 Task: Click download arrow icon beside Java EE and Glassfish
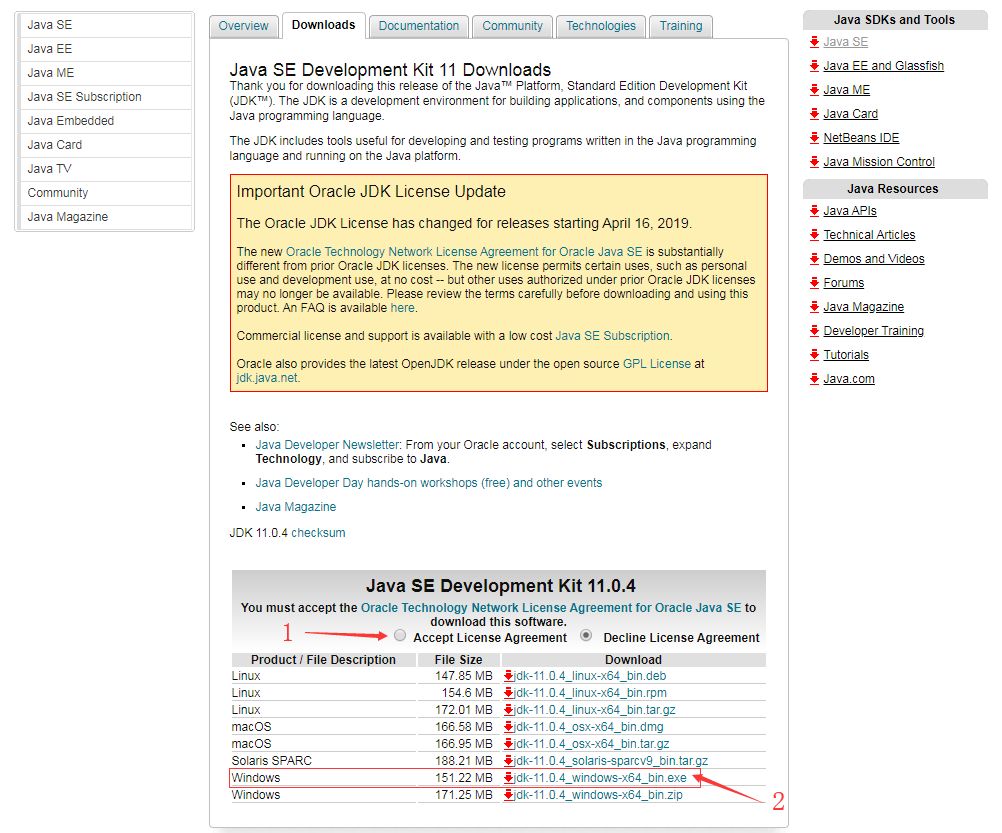point(814,66)
